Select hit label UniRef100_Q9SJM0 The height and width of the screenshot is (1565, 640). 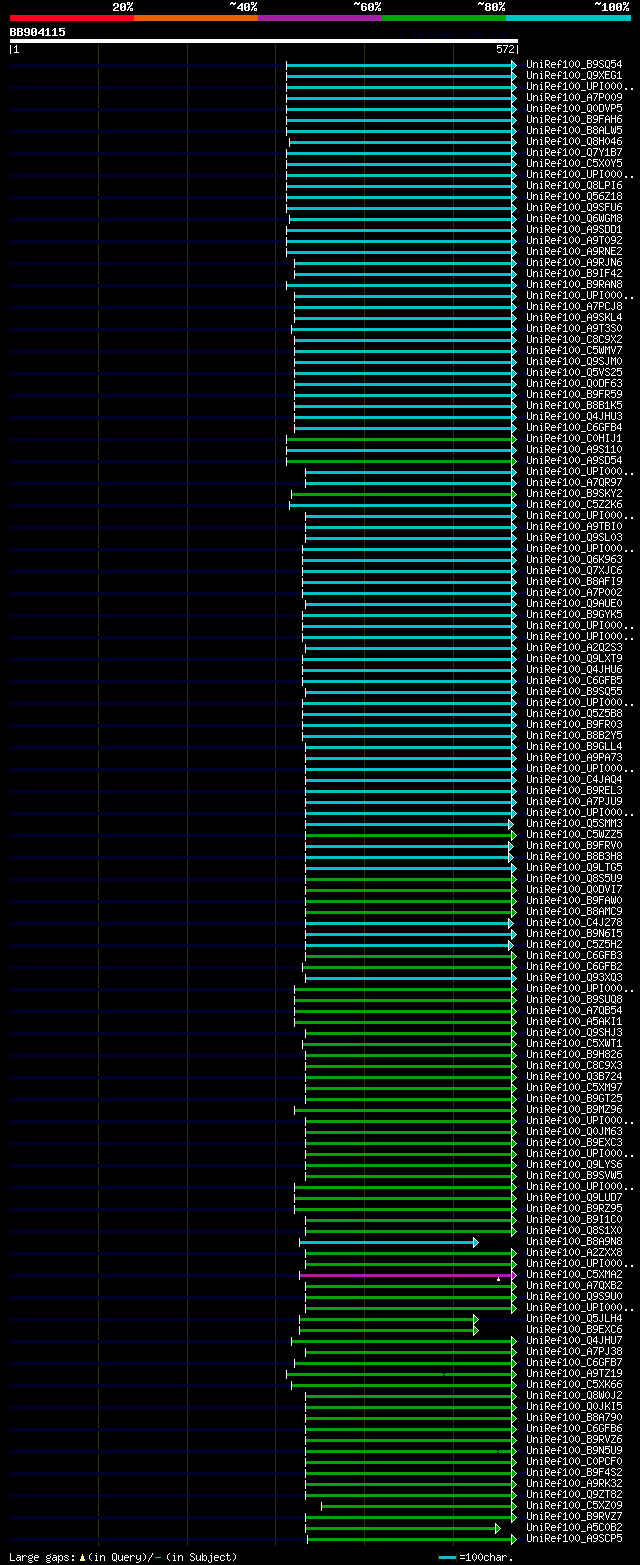tap(574, 361)
